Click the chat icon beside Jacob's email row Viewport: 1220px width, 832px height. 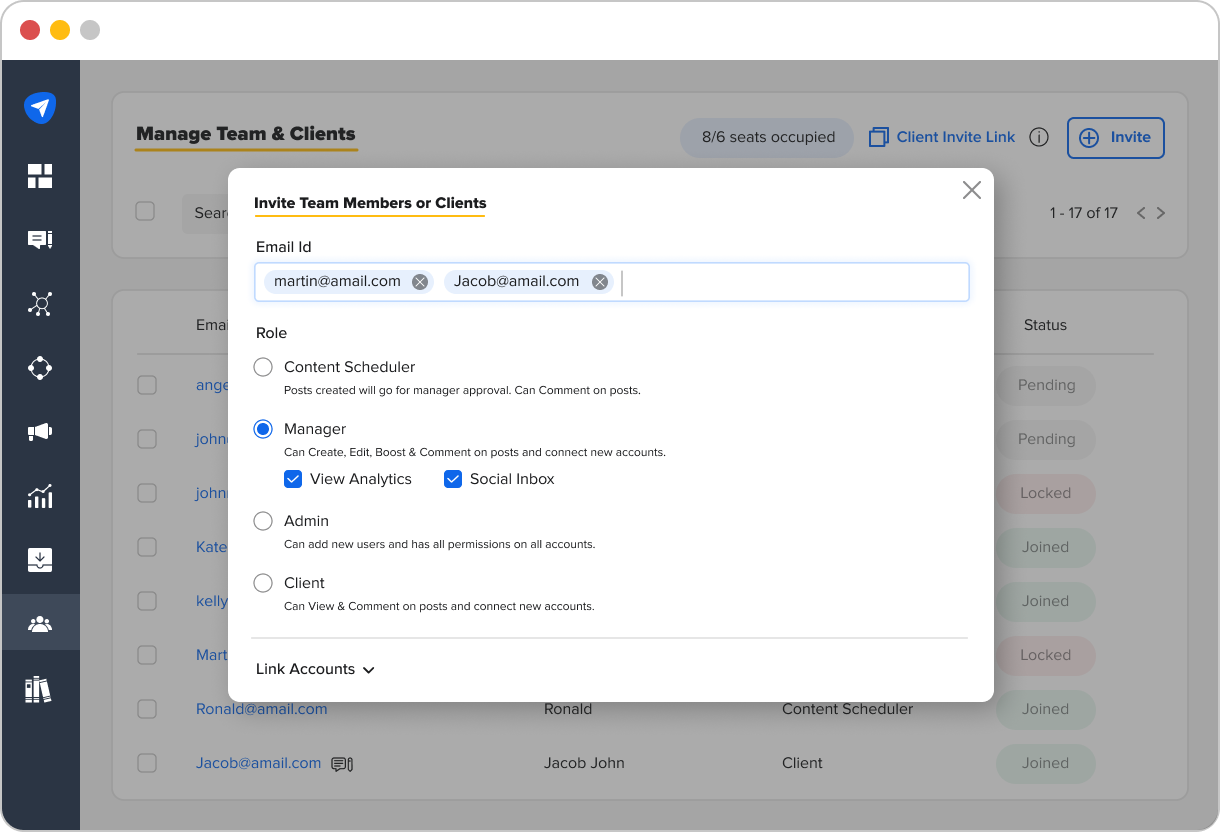341,763
